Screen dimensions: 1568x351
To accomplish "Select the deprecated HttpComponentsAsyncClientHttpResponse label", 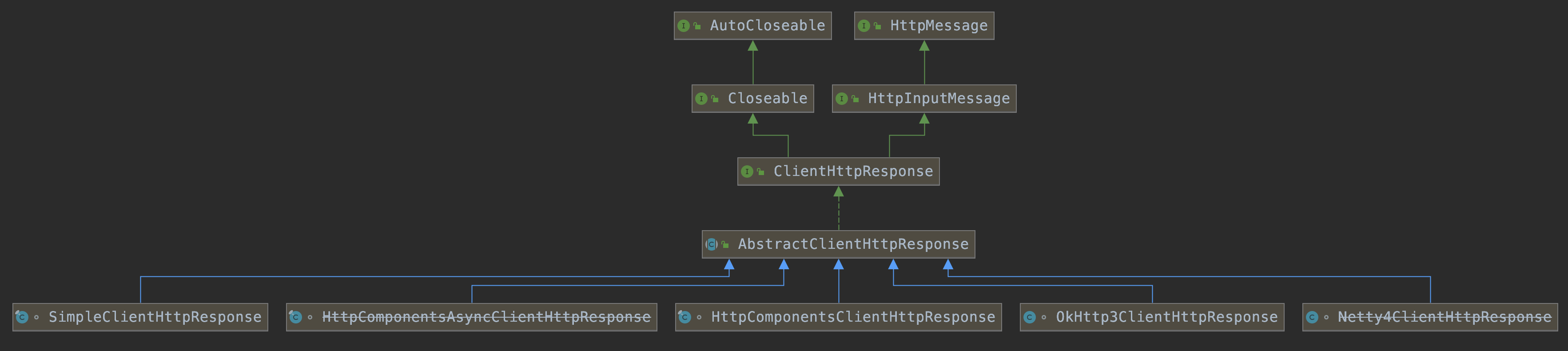I will point(486,317).
